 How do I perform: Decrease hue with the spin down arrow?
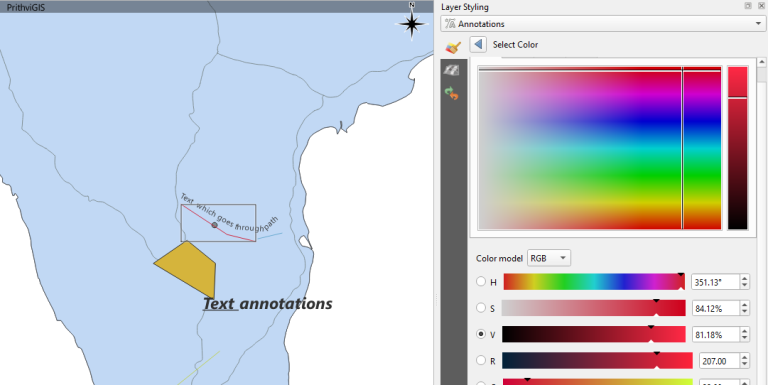coord(744,286)
